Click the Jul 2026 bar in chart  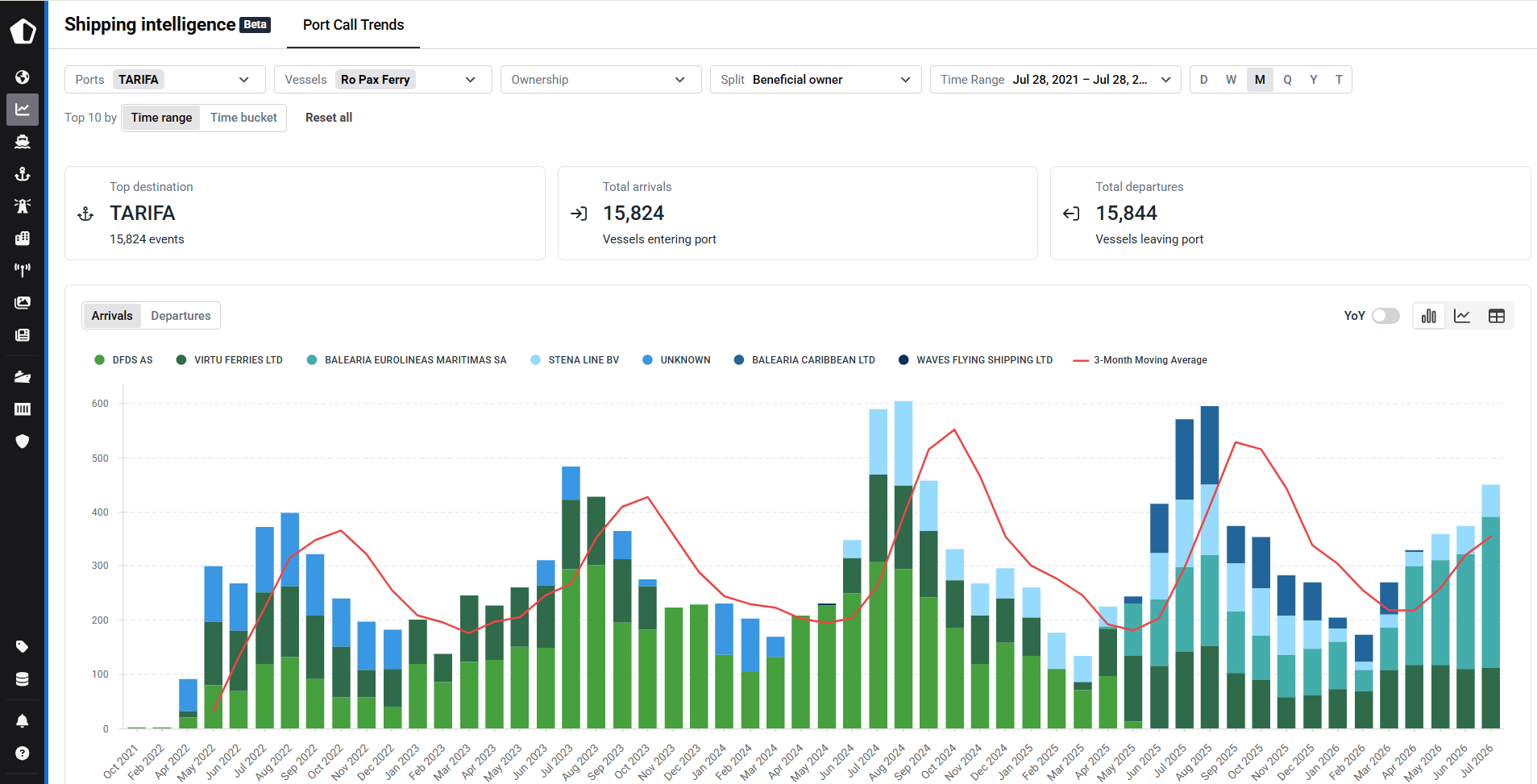[x=1491, y=607]
